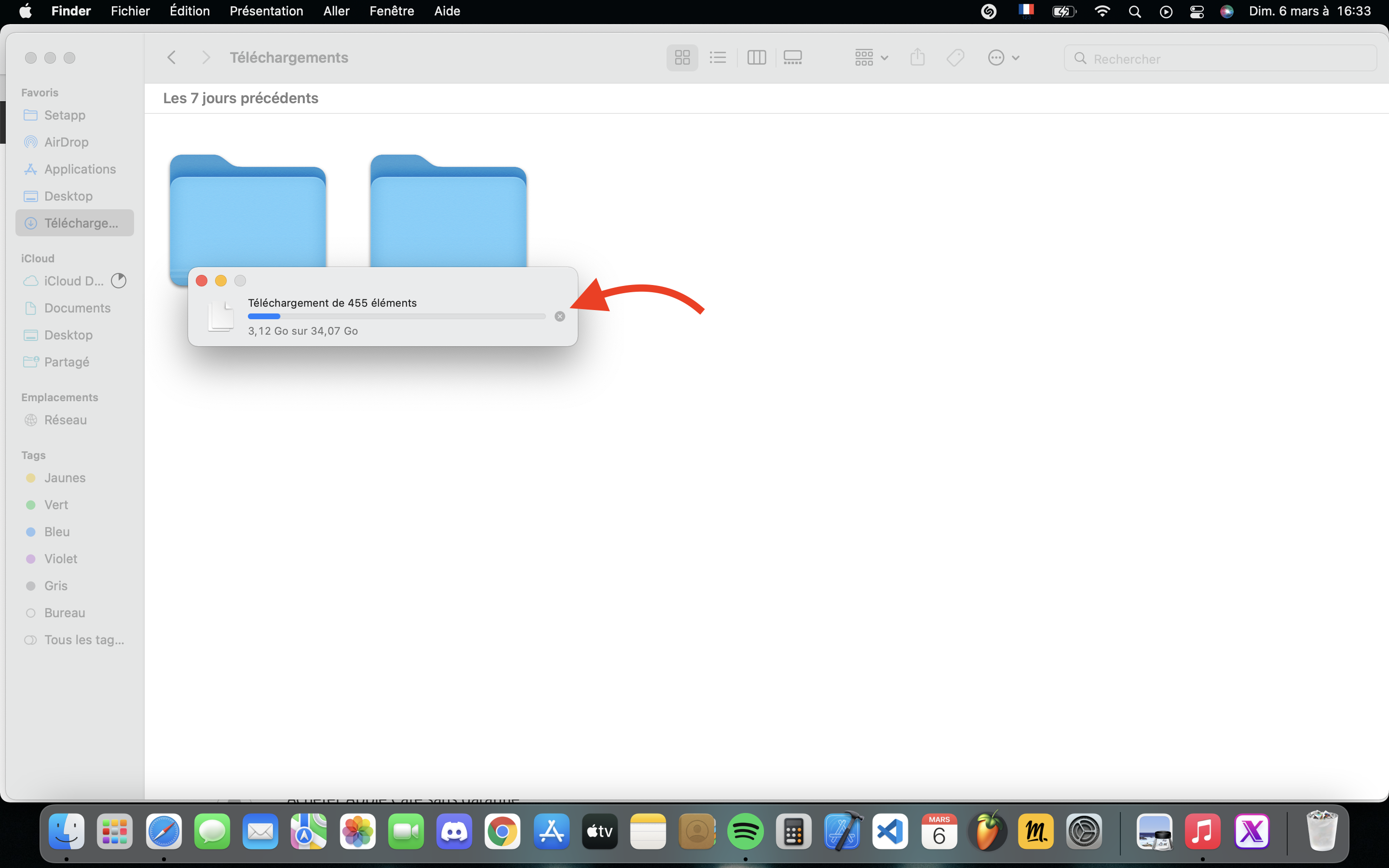Open the Présentation menu

click(266, 11)
